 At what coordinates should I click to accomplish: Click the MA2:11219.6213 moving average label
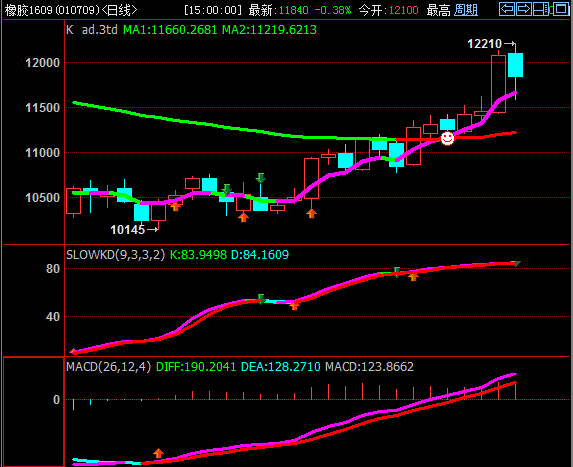(x=269, y=30)
